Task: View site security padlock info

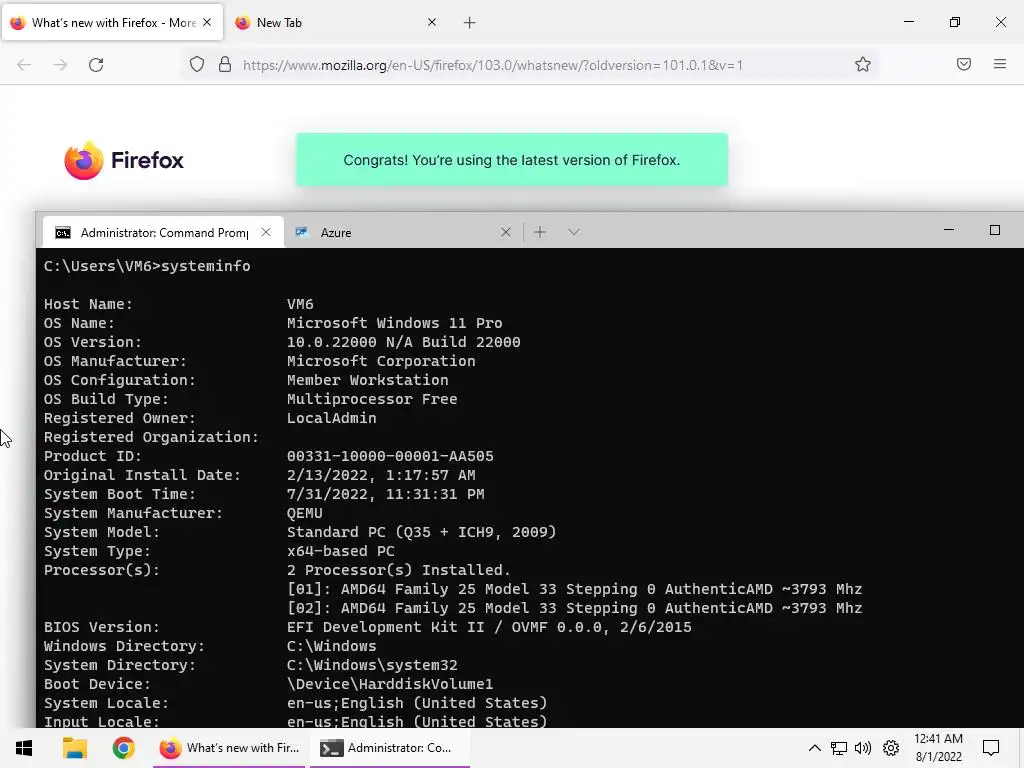Action: [225, 65]
